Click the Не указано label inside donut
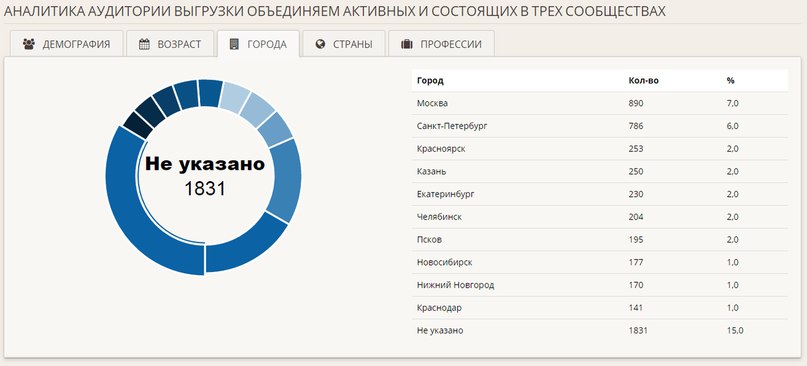The height and width of the screenshot is (366, 807). pyautogui.click(x=205, y=164)
